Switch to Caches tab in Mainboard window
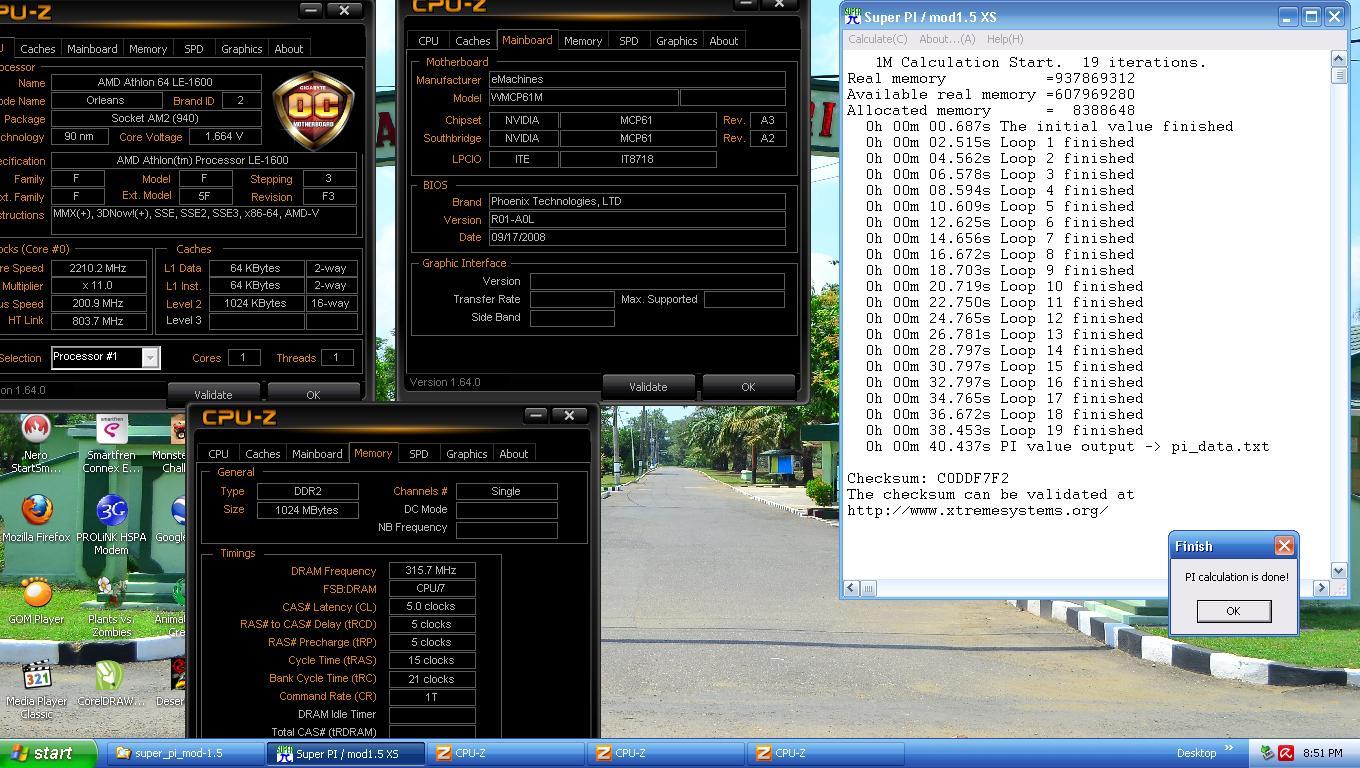The height and width of the screenshot is (768, 1360). point(472,41)
